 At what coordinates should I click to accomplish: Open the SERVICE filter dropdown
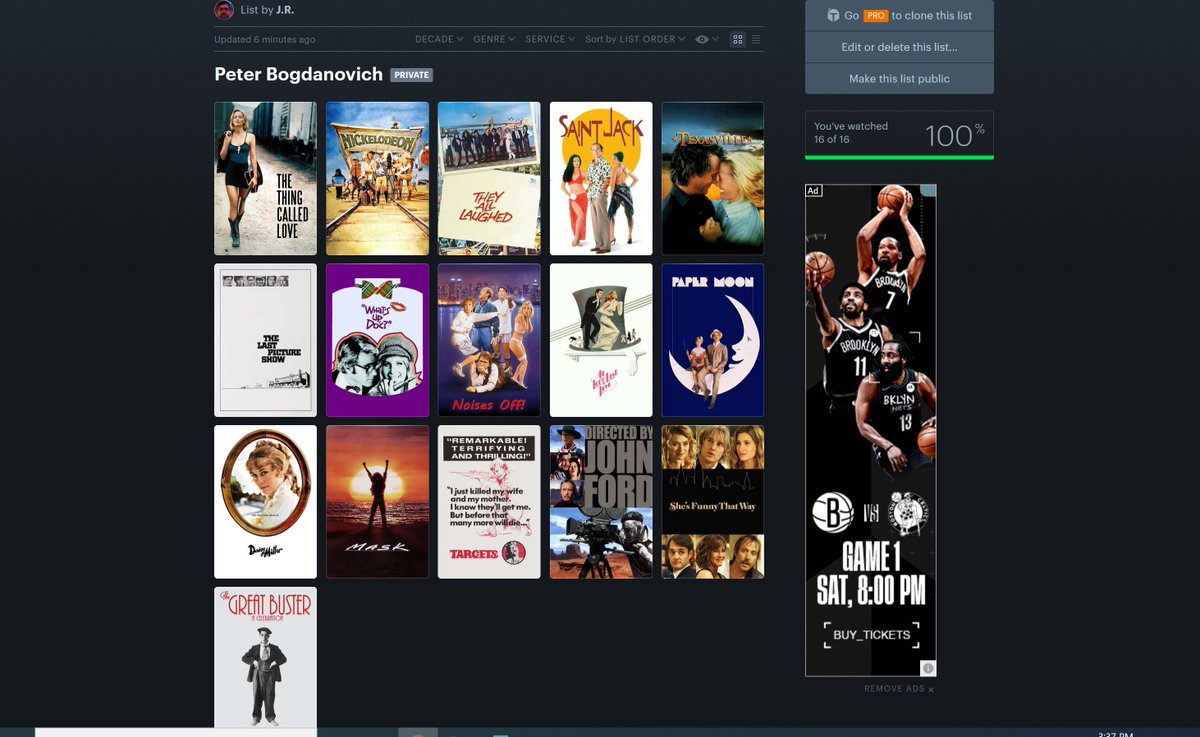(550, 39)
